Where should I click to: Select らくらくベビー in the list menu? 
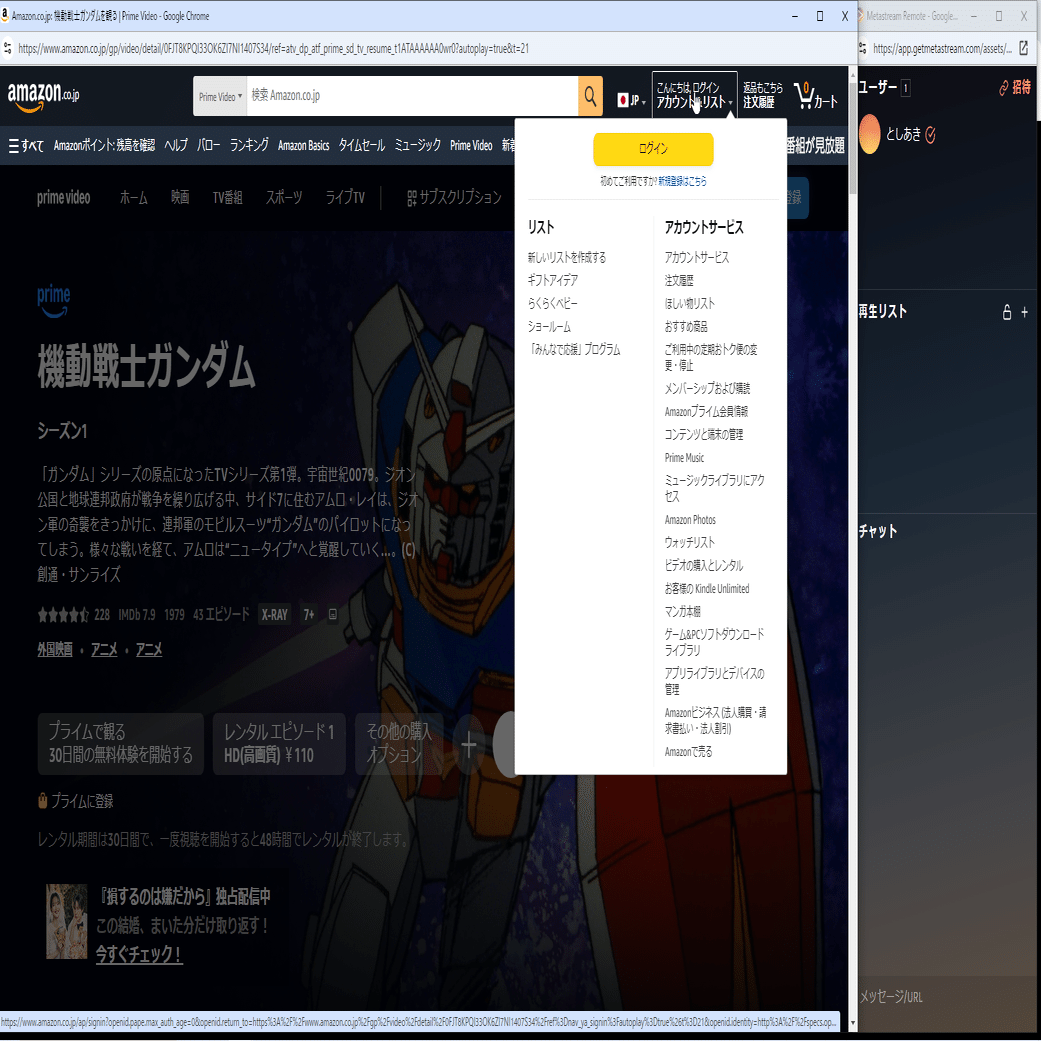pyautogui.click(x=552, y=303)
